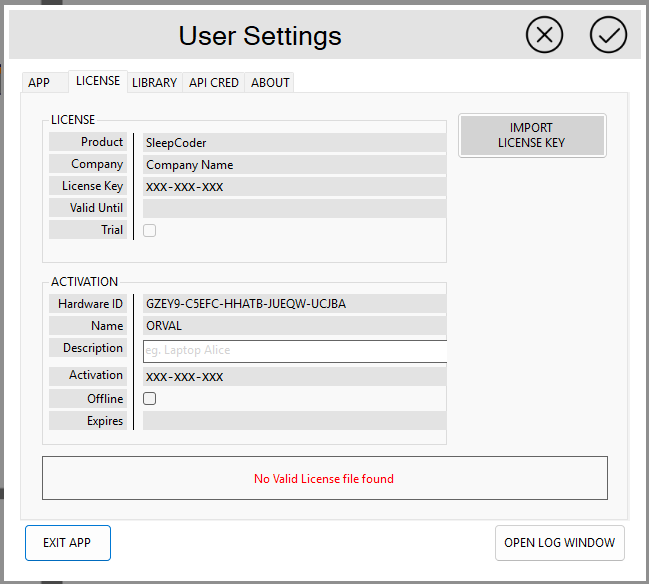Select the LICENSE tab
Screen dimensions: 649x584
pyautogui.click(x=98, y=82)
